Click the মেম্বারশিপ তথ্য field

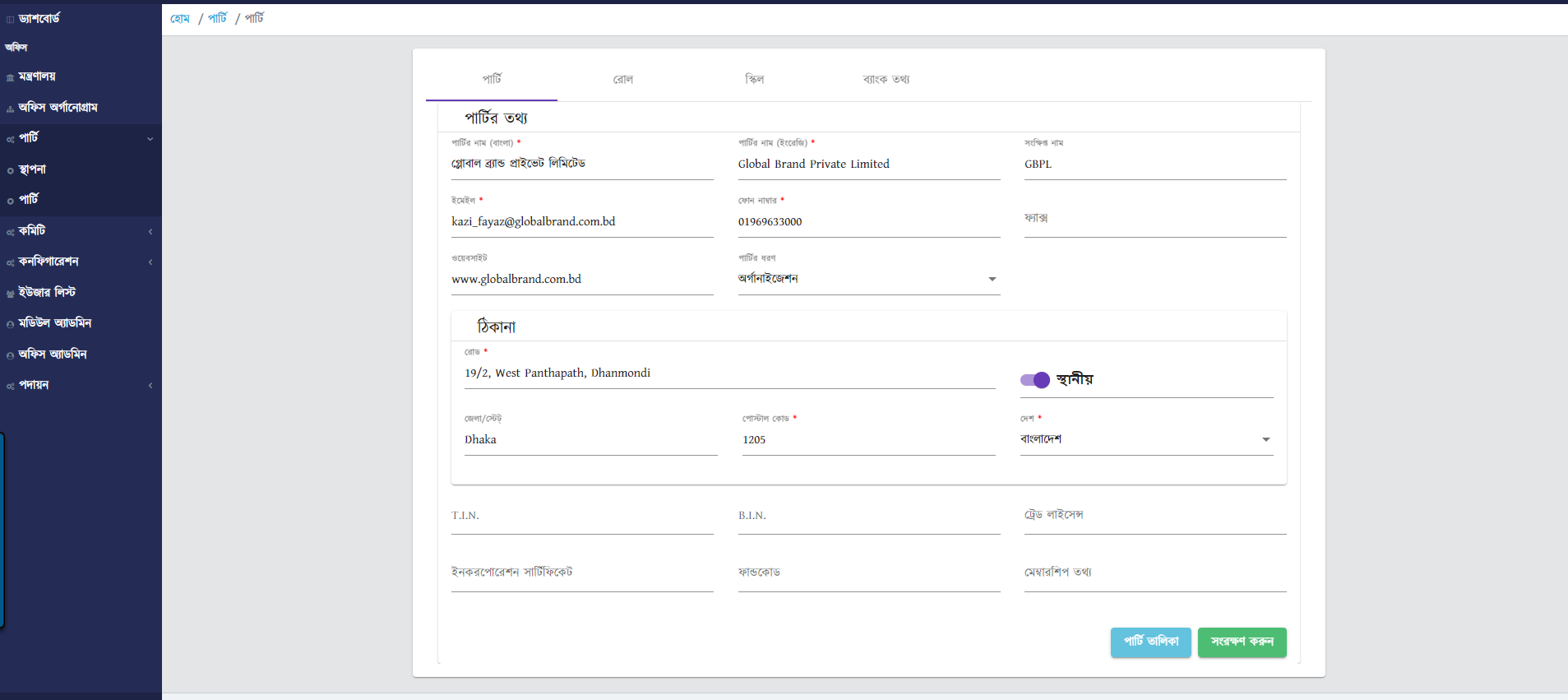(x=1155, y=573)
